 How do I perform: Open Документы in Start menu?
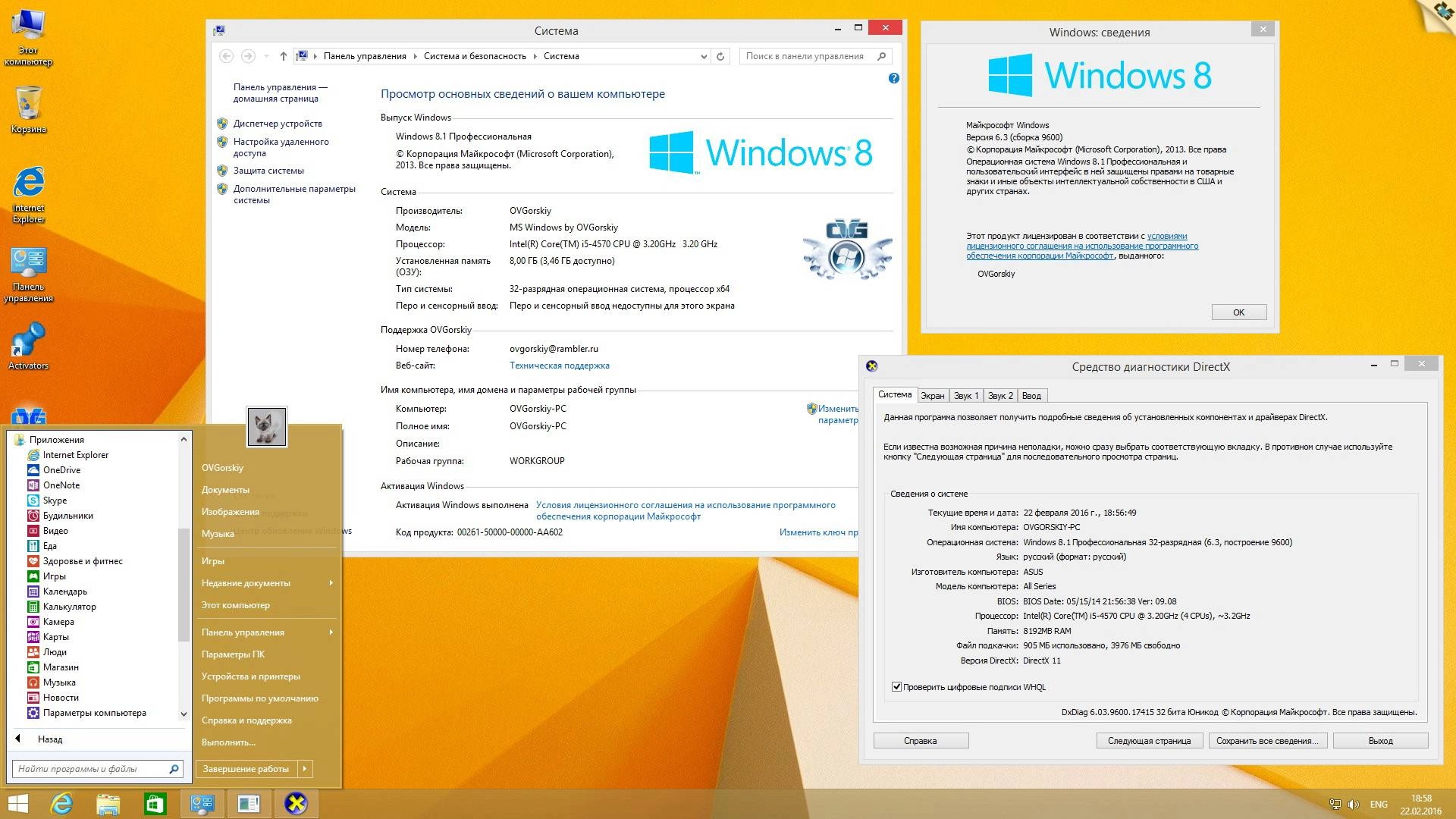pos(225,490)
